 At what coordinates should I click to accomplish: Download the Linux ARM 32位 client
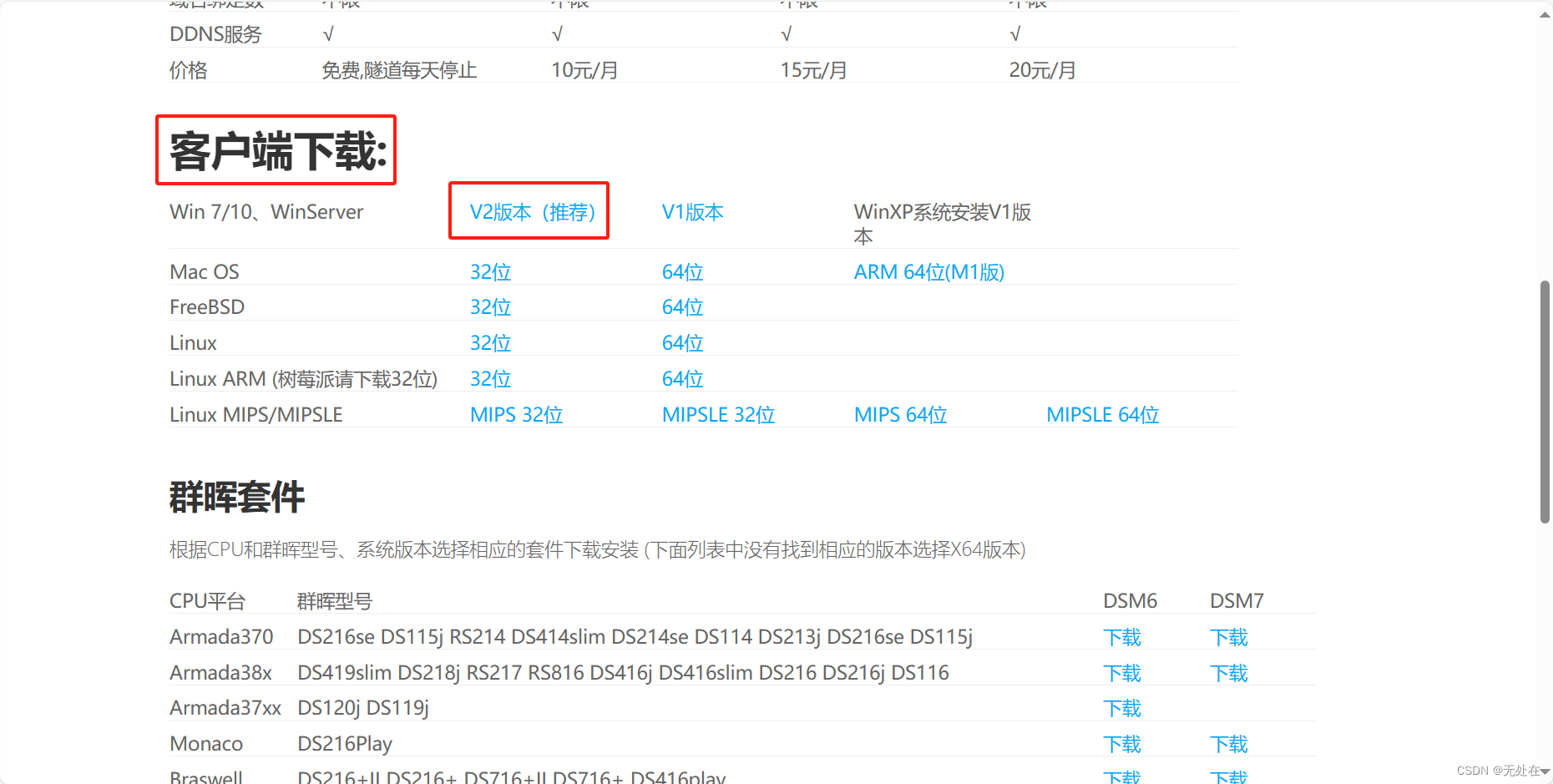[490, 379]
